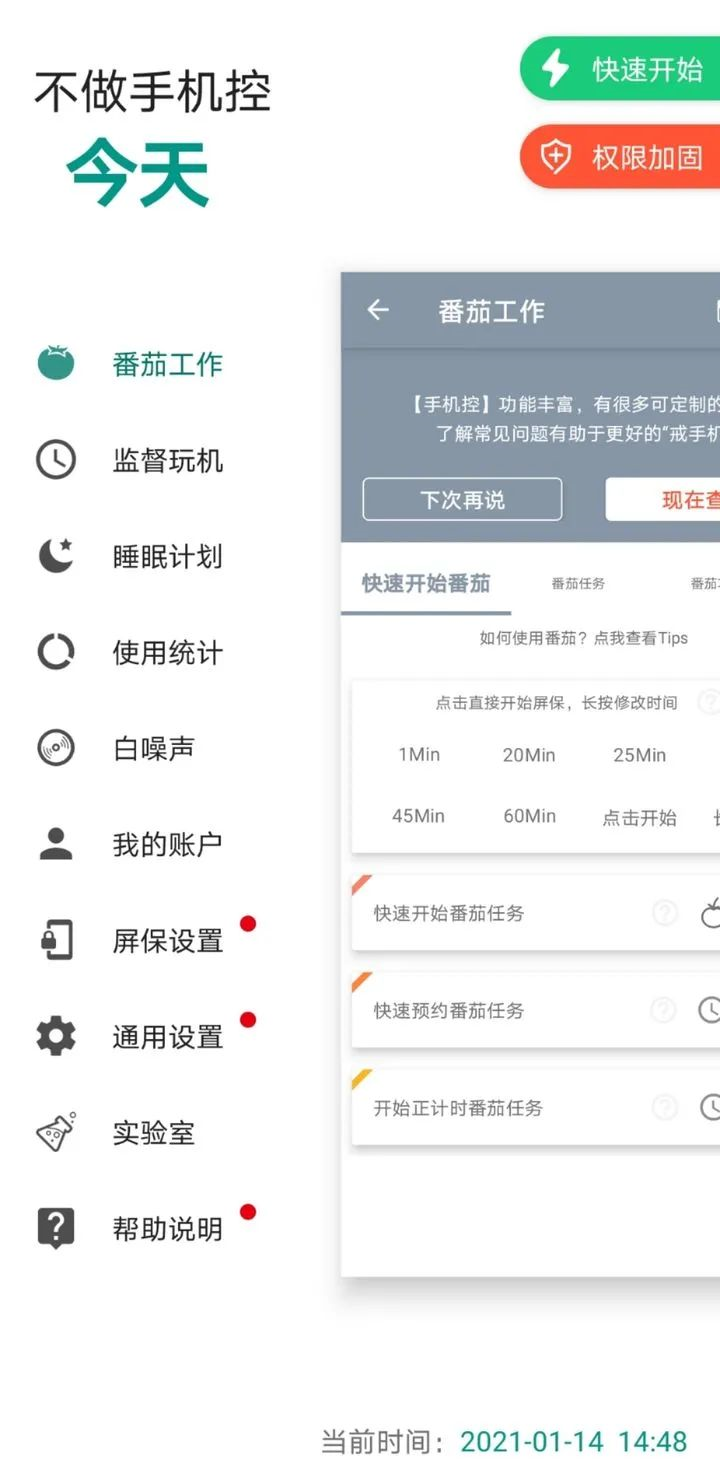The height and width of the screenshot is (1481, 720).
Task: Switch to the 番茄任务 tab
Action: [578, 583]
